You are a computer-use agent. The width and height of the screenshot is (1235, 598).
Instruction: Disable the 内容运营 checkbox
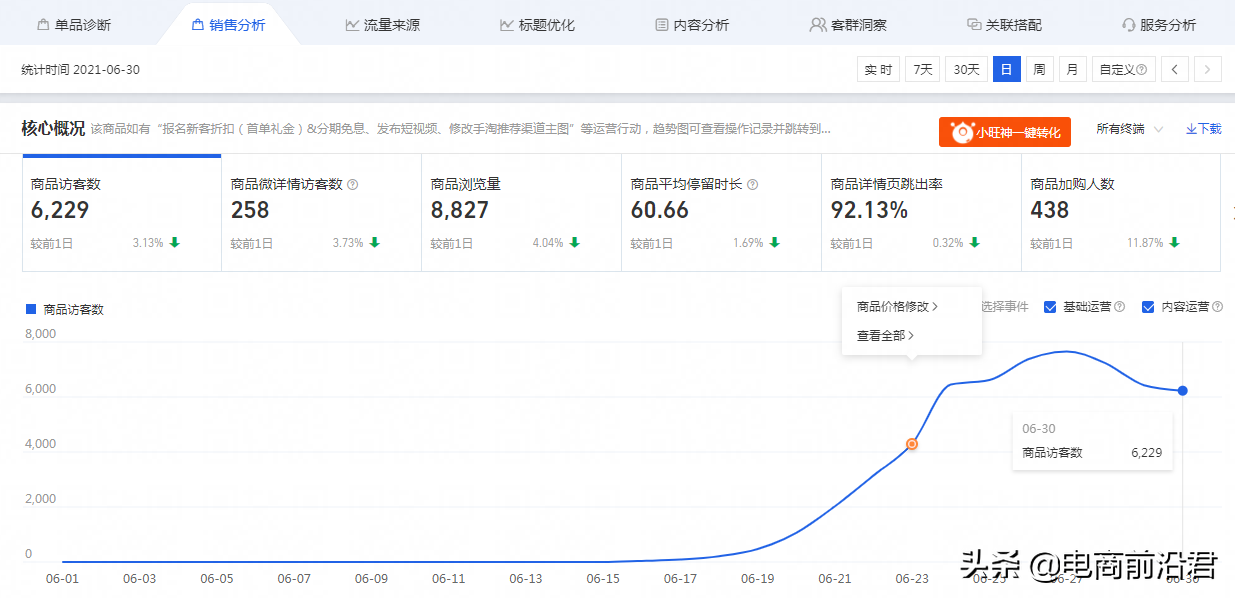coord(1148,307)
